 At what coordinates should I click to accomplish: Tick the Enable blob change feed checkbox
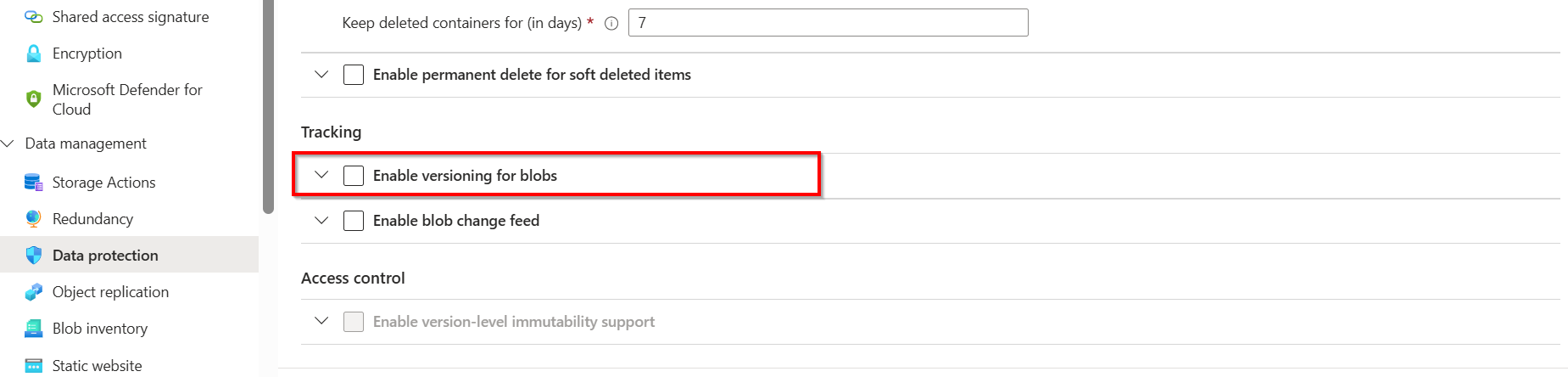[354, 221]
